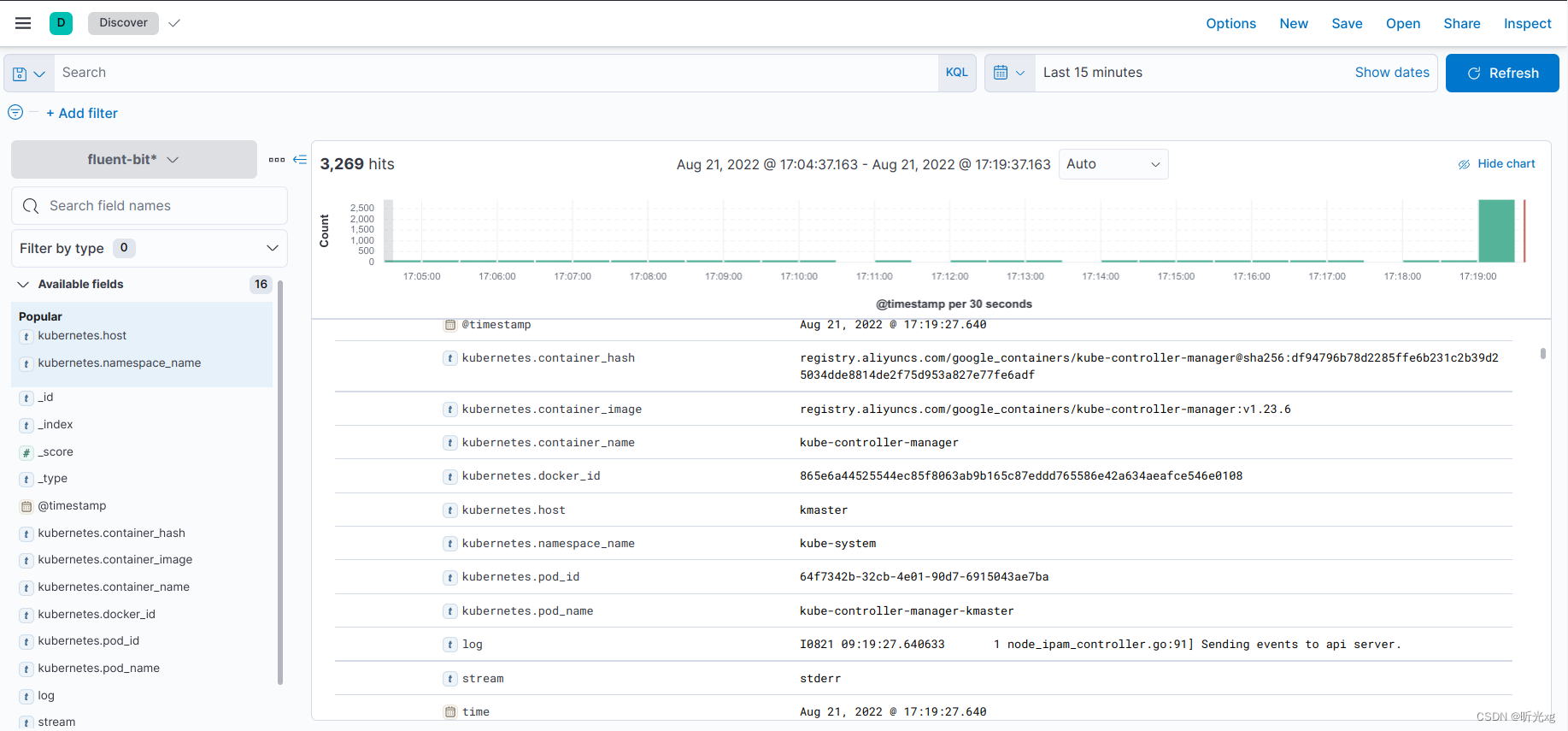The image size is (1568, 731).
Task: Click the stderr stream value
Action: 820,679
